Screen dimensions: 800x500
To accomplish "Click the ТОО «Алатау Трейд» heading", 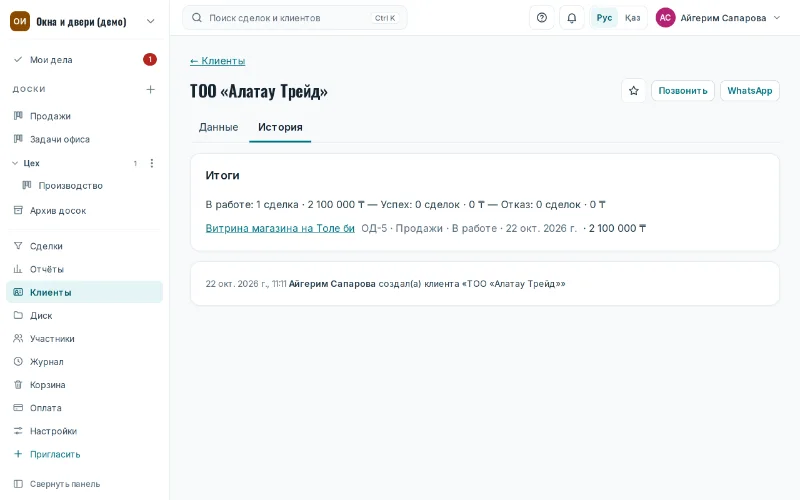I will (259, 91).
